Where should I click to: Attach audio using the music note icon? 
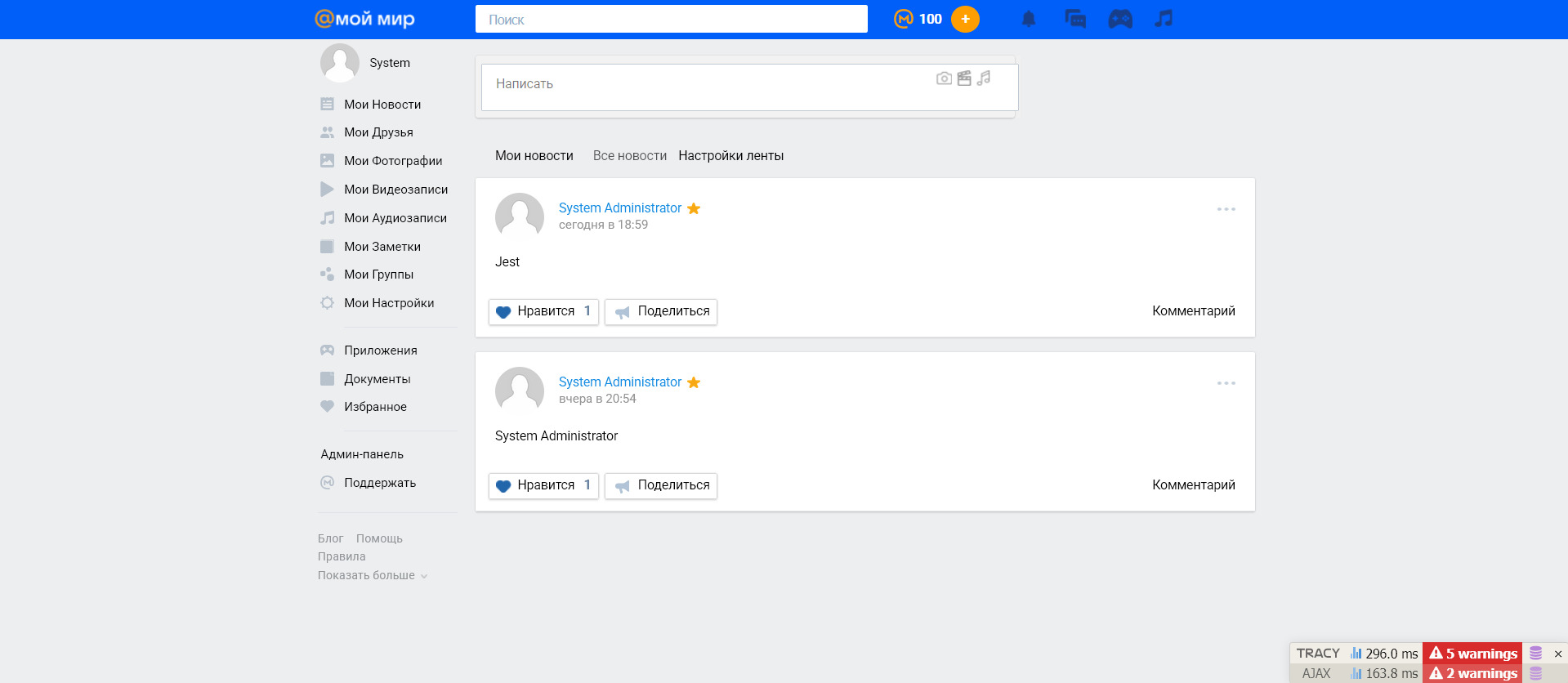click(x=984, y=78)
